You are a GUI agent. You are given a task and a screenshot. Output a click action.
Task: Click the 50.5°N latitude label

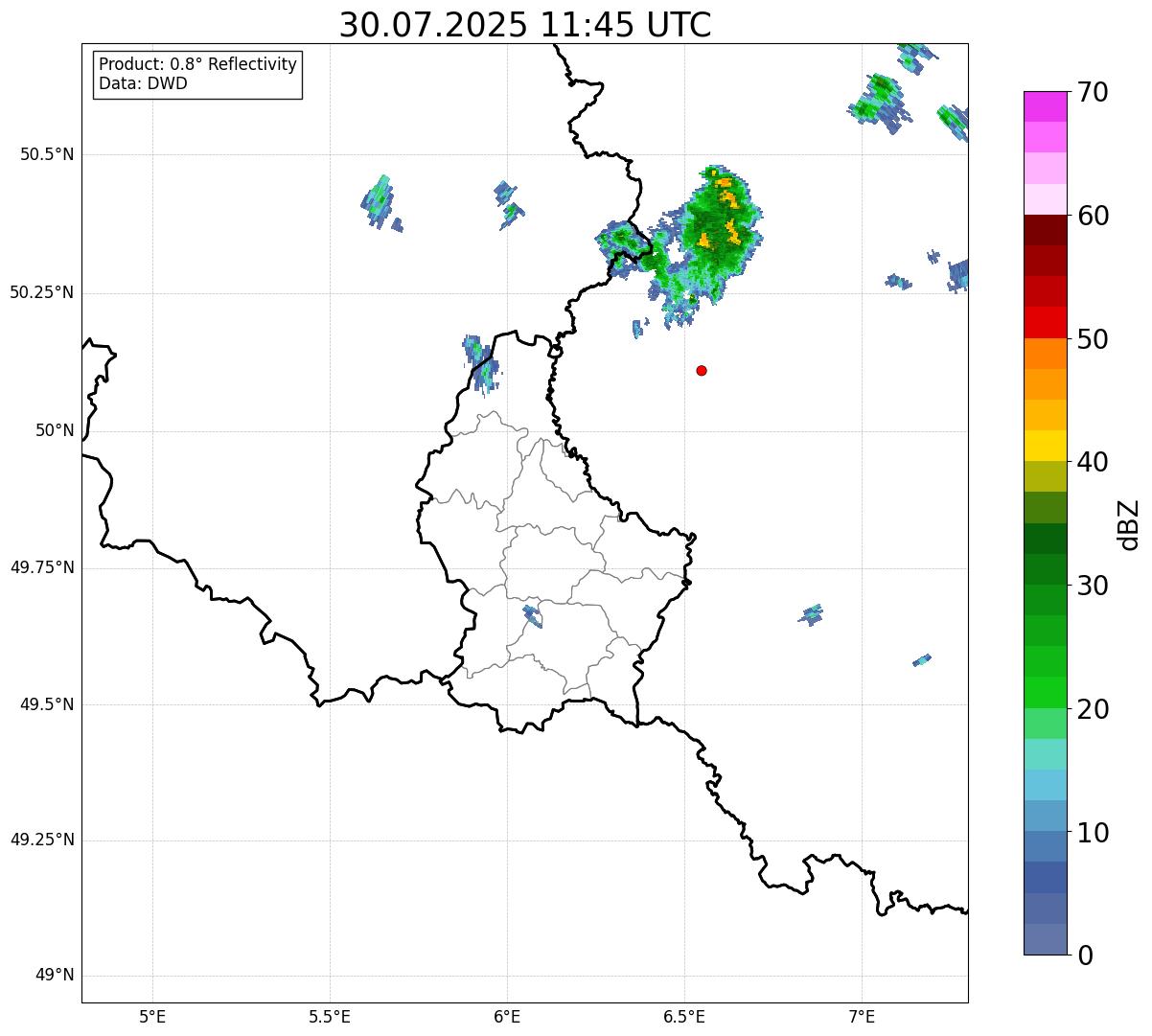[48, 154]
